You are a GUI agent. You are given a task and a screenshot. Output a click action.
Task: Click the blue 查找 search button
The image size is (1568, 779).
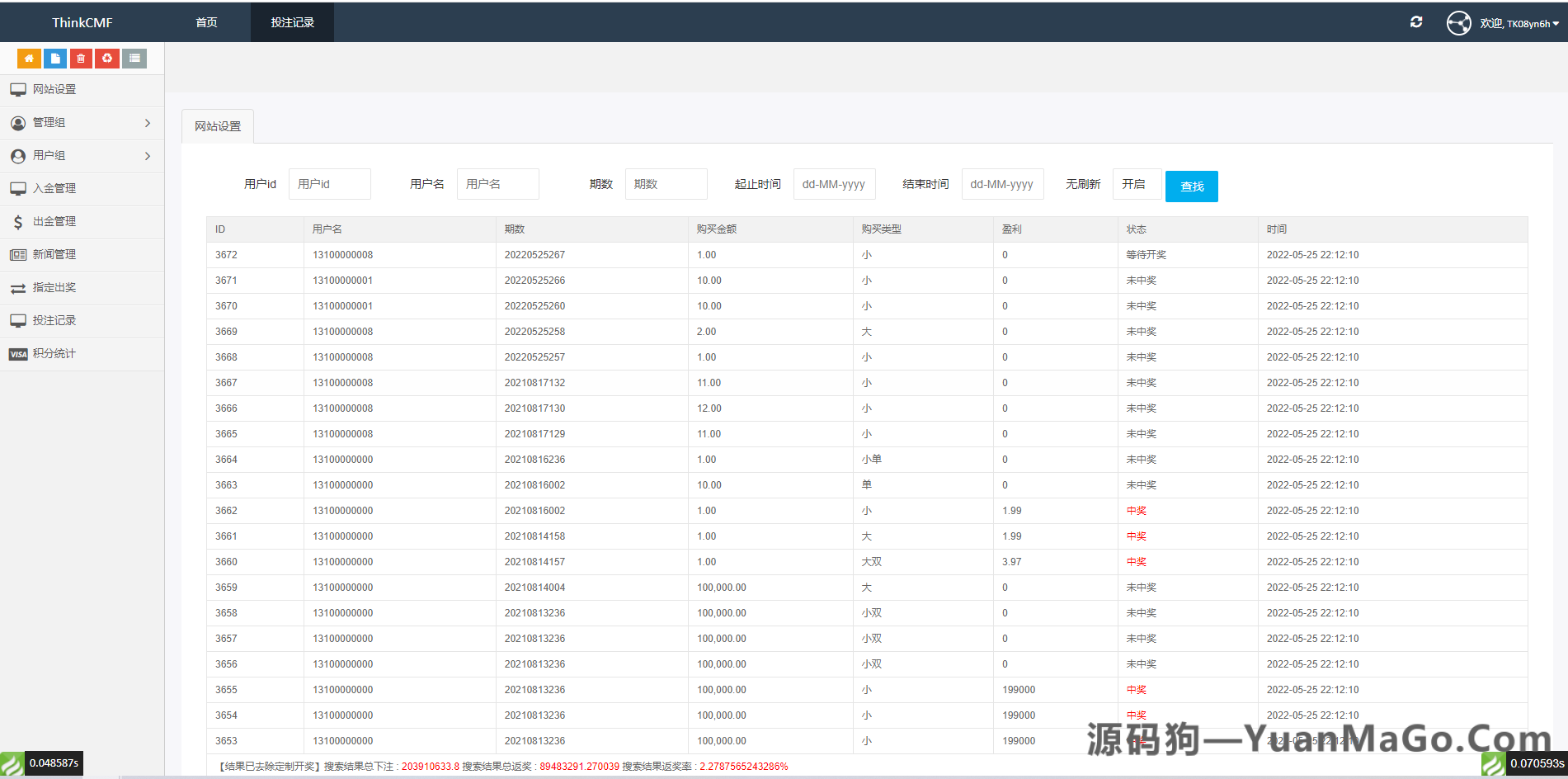click(x=1191, y=186)
